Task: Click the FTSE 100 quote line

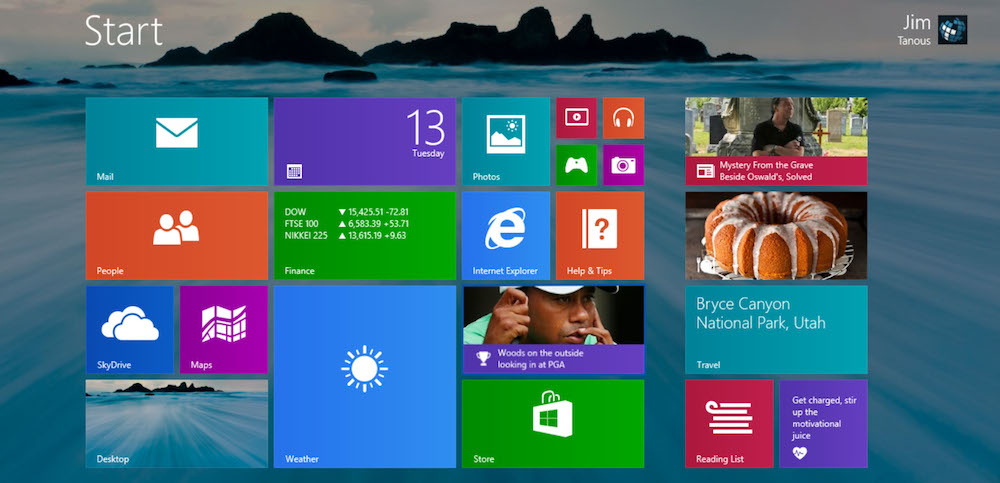Action: (x=346, y=224)
